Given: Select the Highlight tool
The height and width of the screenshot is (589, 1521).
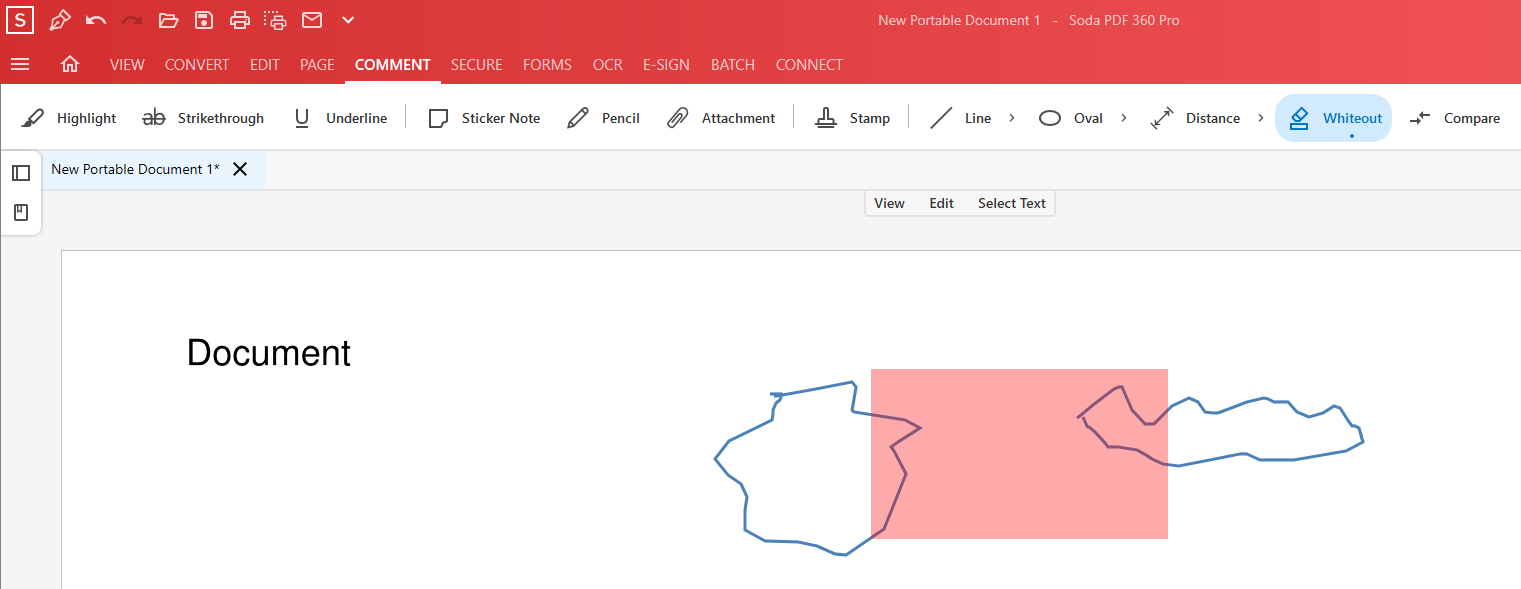Looking at the screenshot, I should [69, 118].
